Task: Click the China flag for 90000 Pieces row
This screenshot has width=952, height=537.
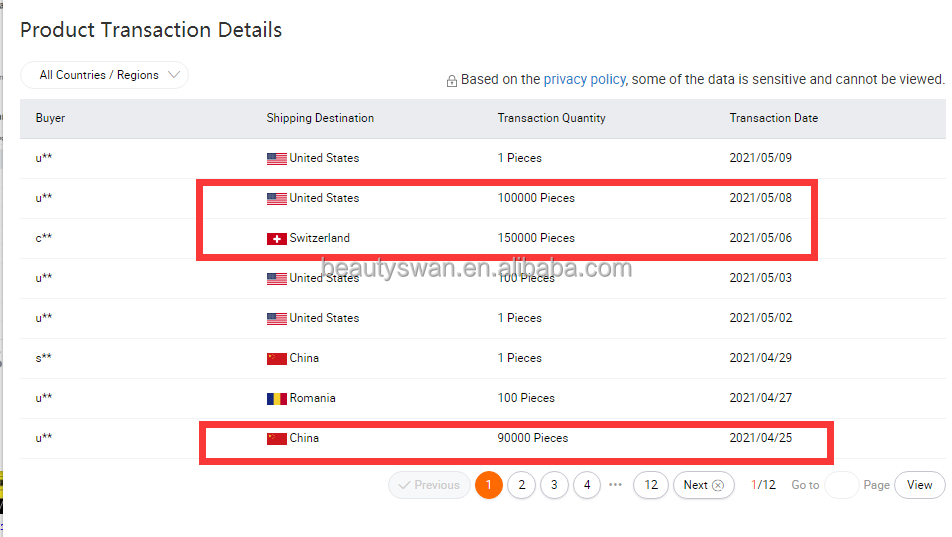Action: [277, 439]
